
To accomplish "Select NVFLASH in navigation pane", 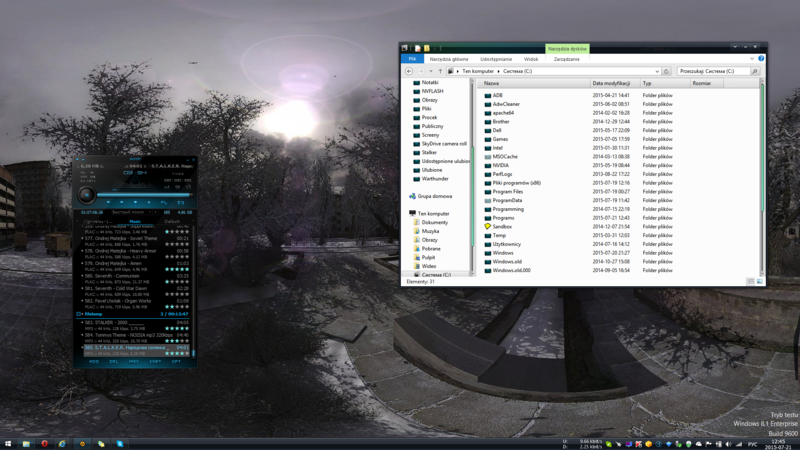I will coord(432,91).
